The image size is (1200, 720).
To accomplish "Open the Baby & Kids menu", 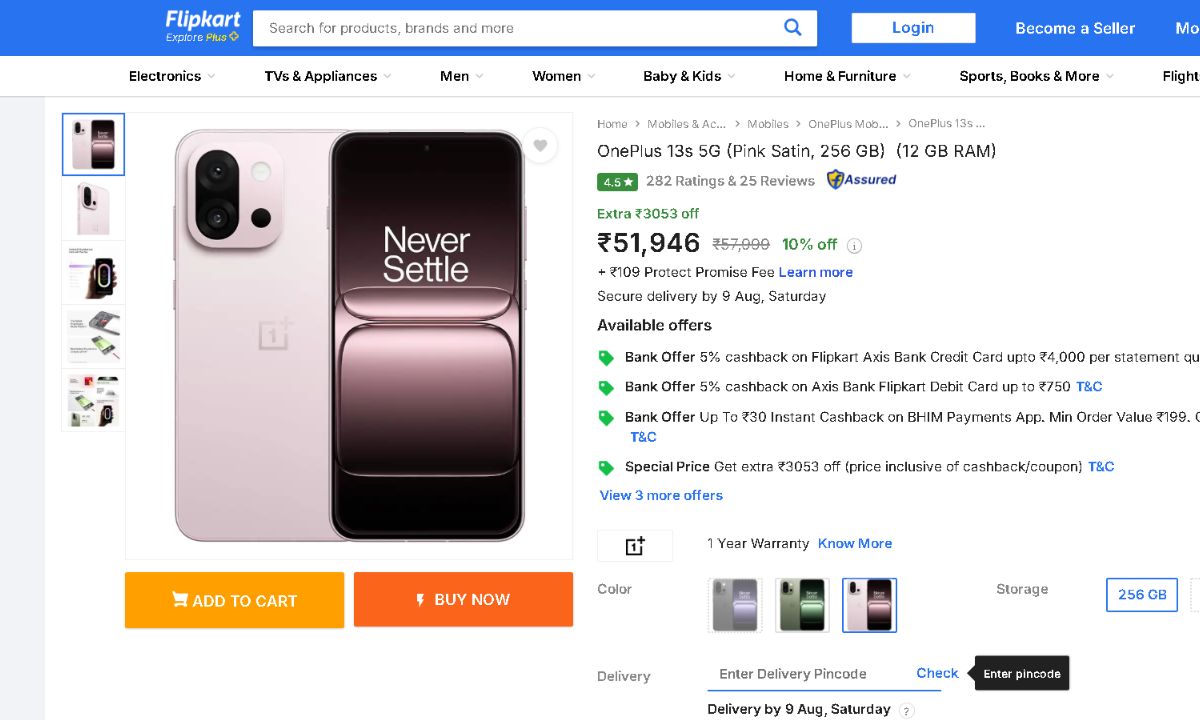I will pyautogui.click(x=688, y=76).
